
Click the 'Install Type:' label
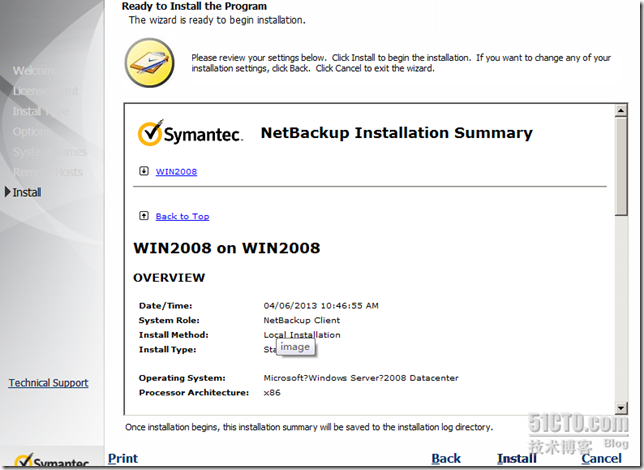point(168,350)
